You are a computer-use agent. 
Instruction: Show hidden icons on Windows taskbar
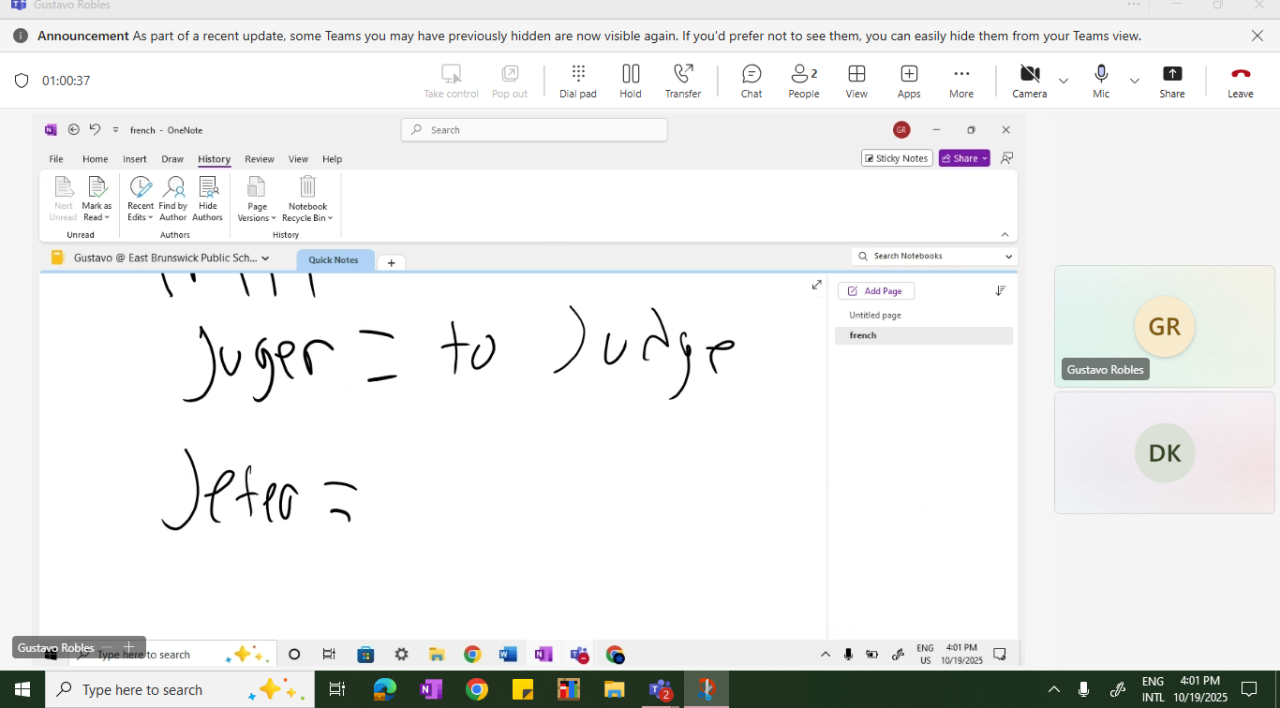[x=1053, y=690]
